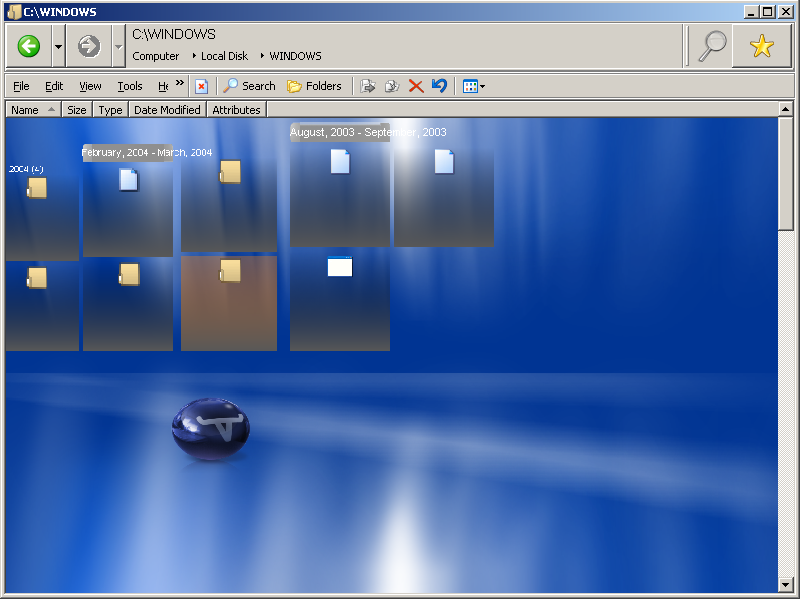This screenshot has height=599, width=800.
Task: Open the Views dropdown button
Action: (474, 86)
